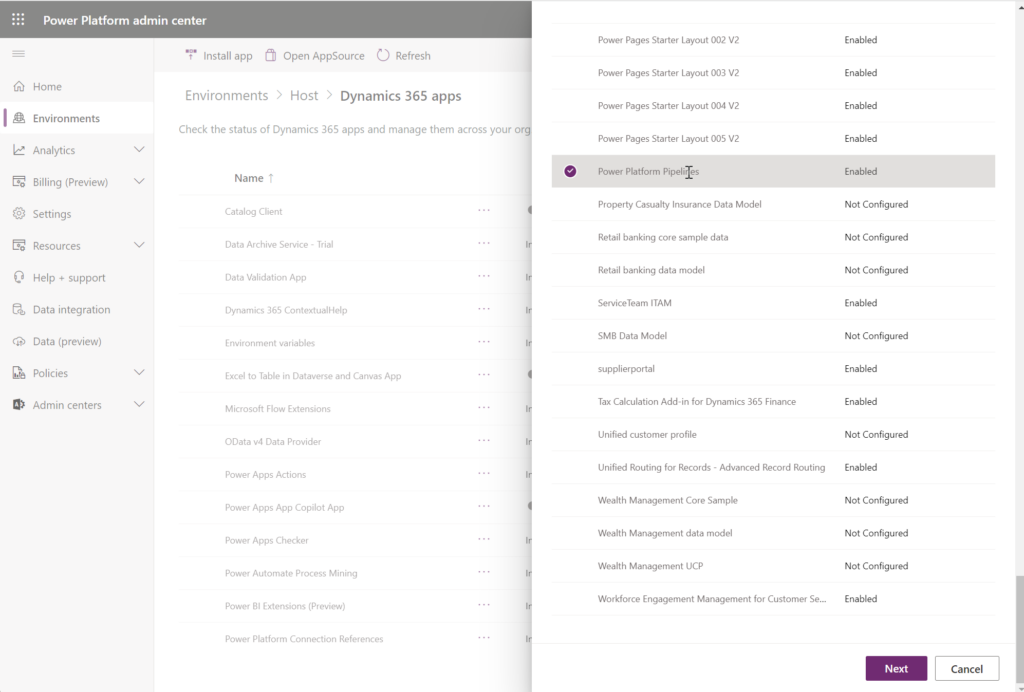Select Workforce Engagement Management for Customer Se... row
This screenshot has height=692, width=1024.
[x=773, y=599]
